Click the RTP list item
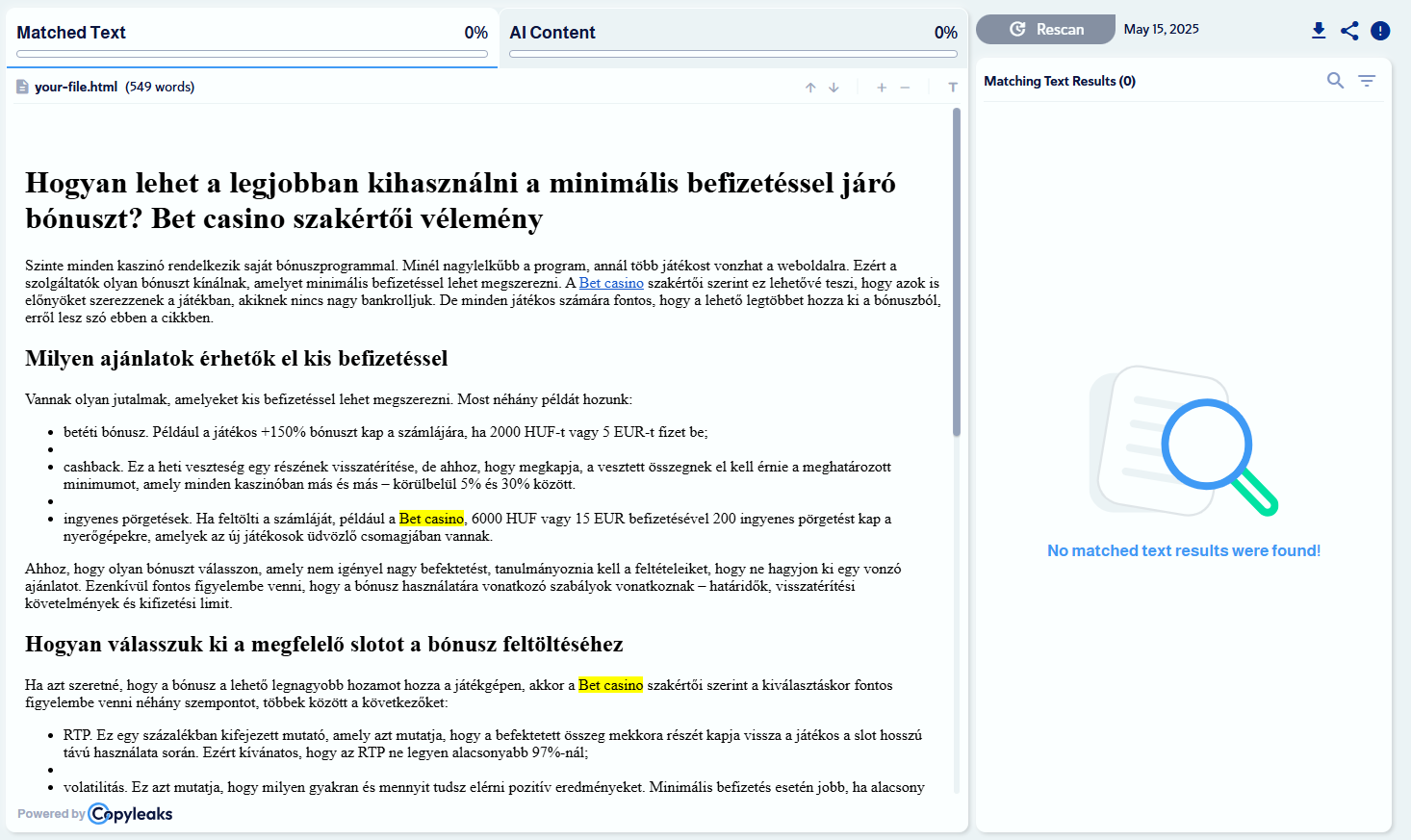Viewport: 1411px width, 840px height. pyautogui.click(x=493, y=744)
